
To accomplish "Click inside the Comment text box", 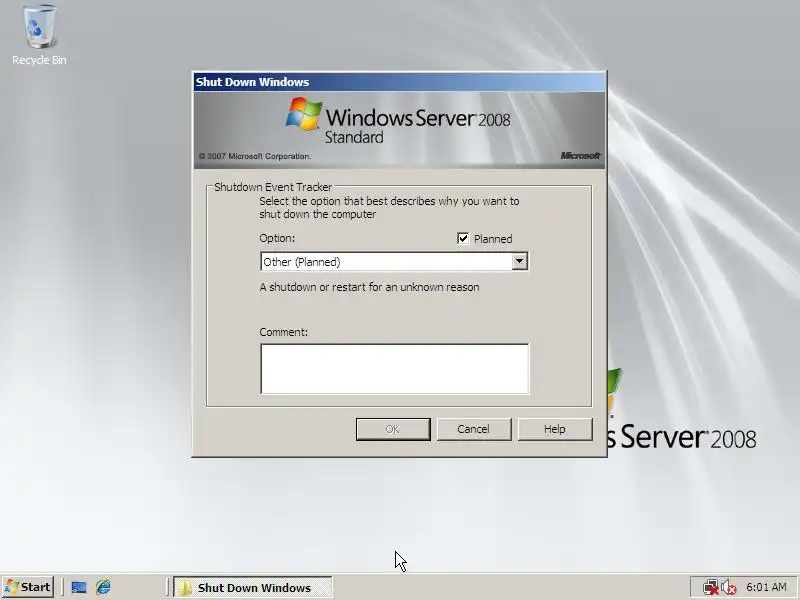I will point(394,368).
